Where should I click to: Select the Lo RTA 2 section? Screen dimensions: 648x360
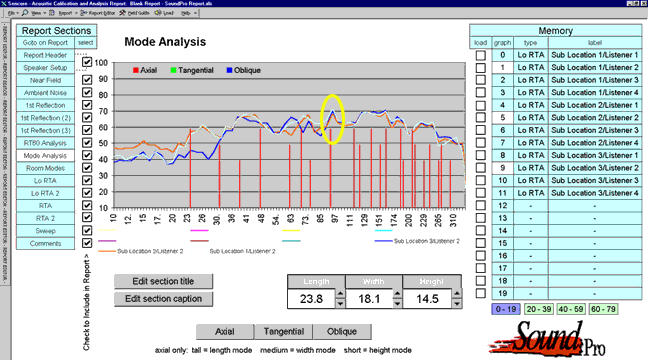(45, 193)
